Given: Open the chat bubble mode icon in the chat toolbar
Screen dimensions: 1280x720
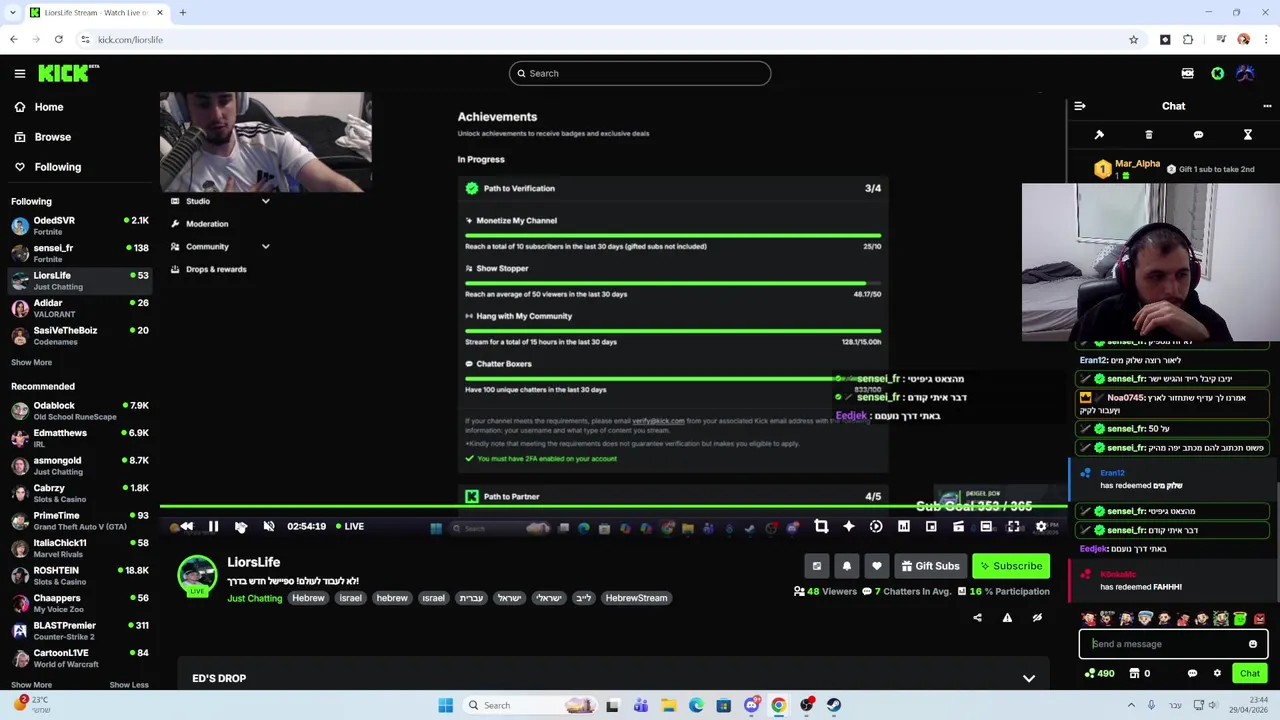Looking at the screenshot, I should point(1198,135).
